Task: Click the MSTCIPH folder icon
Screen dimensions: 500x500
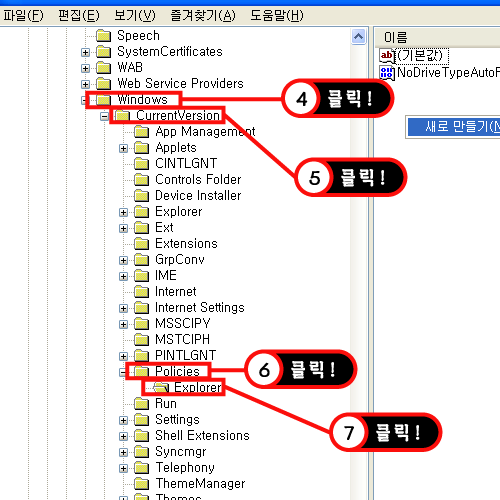Action: (142, 339)
